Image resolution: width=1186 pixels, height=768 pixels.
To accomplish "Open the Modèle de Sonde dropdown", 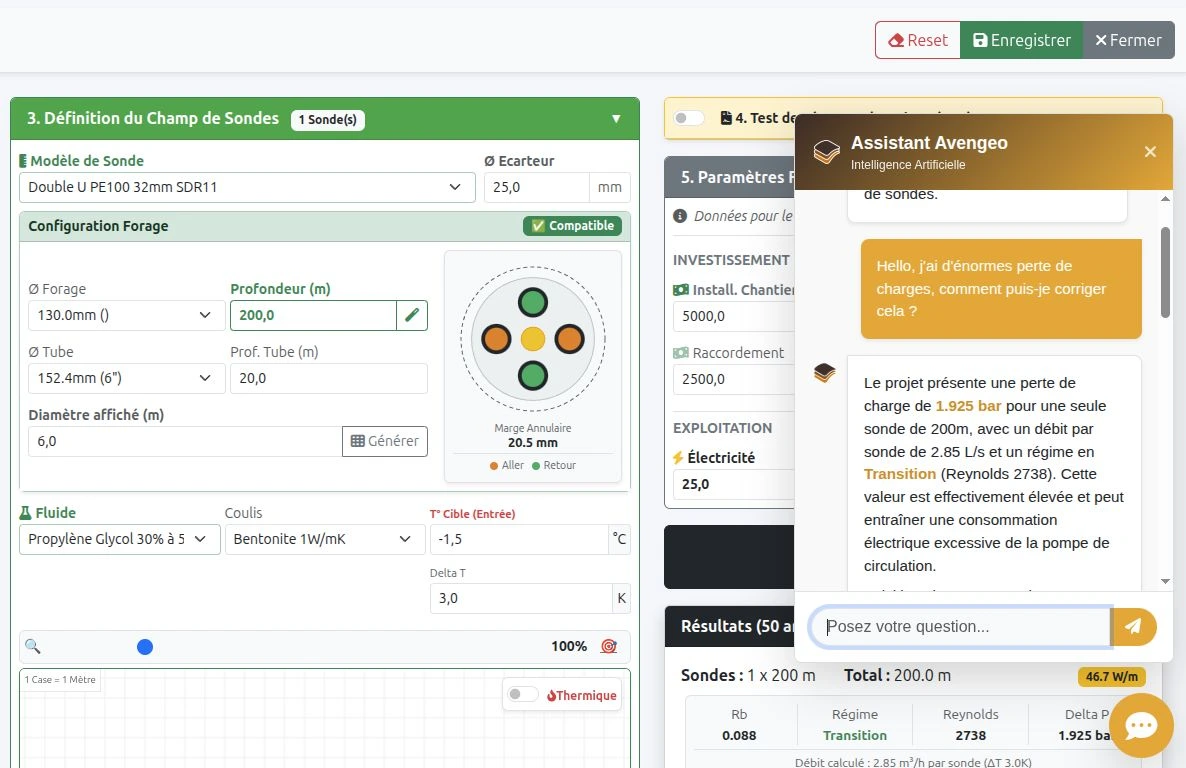I will coord(247,187).
